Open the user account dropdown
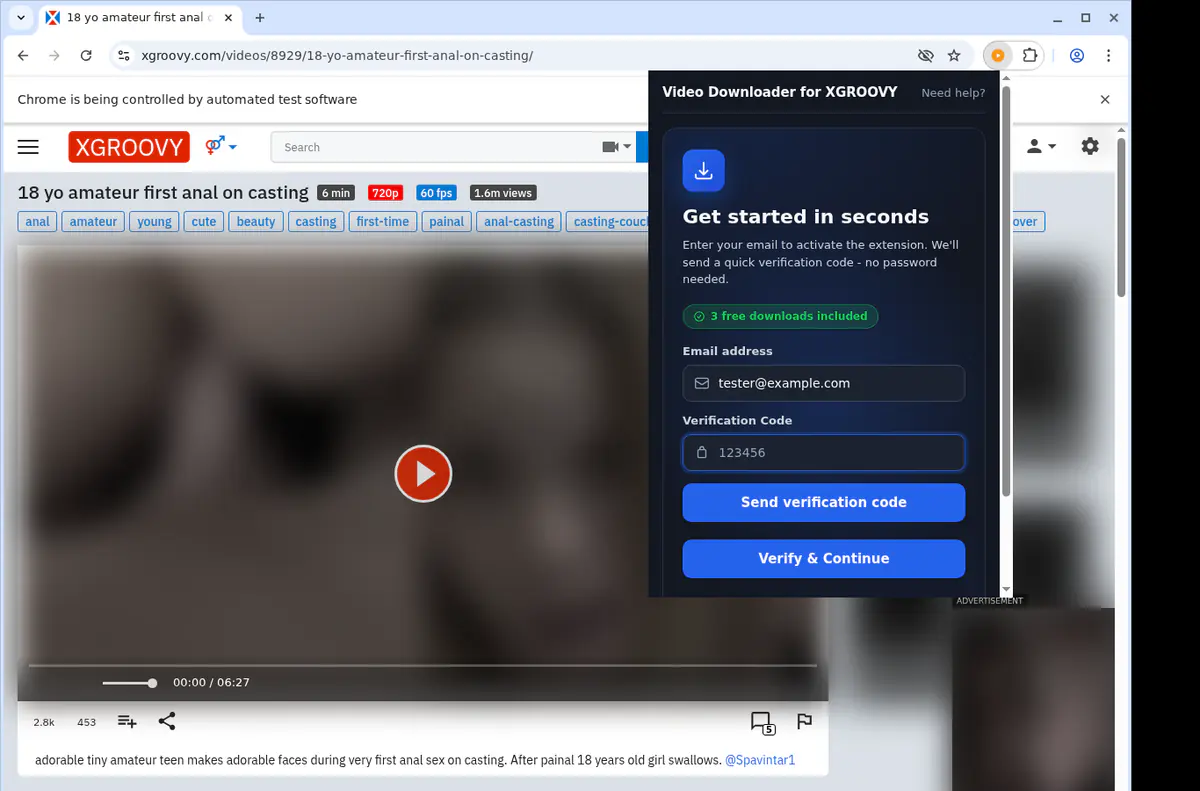The height and width of the screenshot is (791, 1200). [x=1041, y=147]
